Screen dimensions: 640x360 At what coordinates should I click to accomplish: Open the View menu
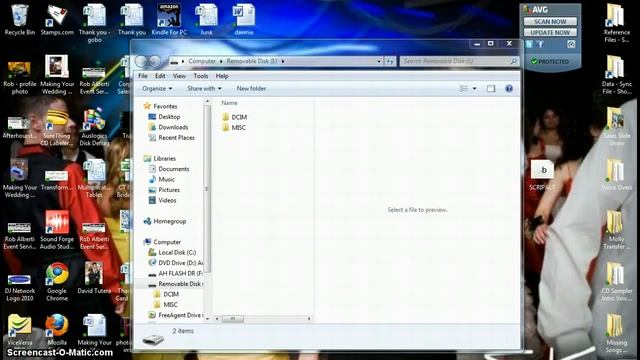179,76
